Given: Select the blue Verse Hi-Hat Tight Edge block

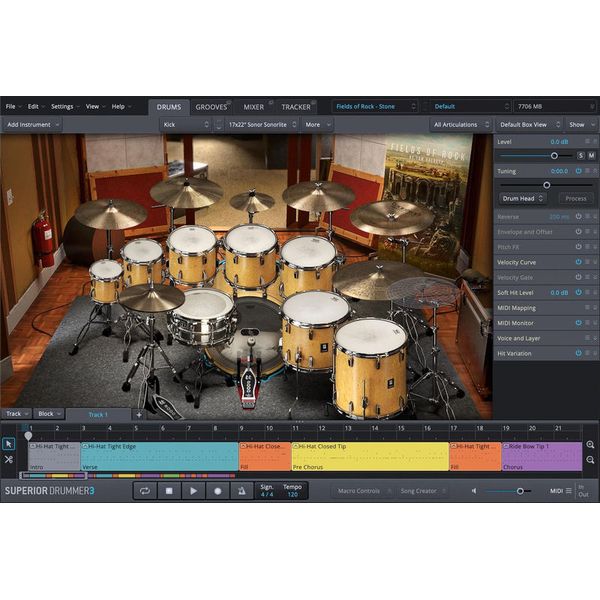Looking at the screenshot, I should coord(160,457).
